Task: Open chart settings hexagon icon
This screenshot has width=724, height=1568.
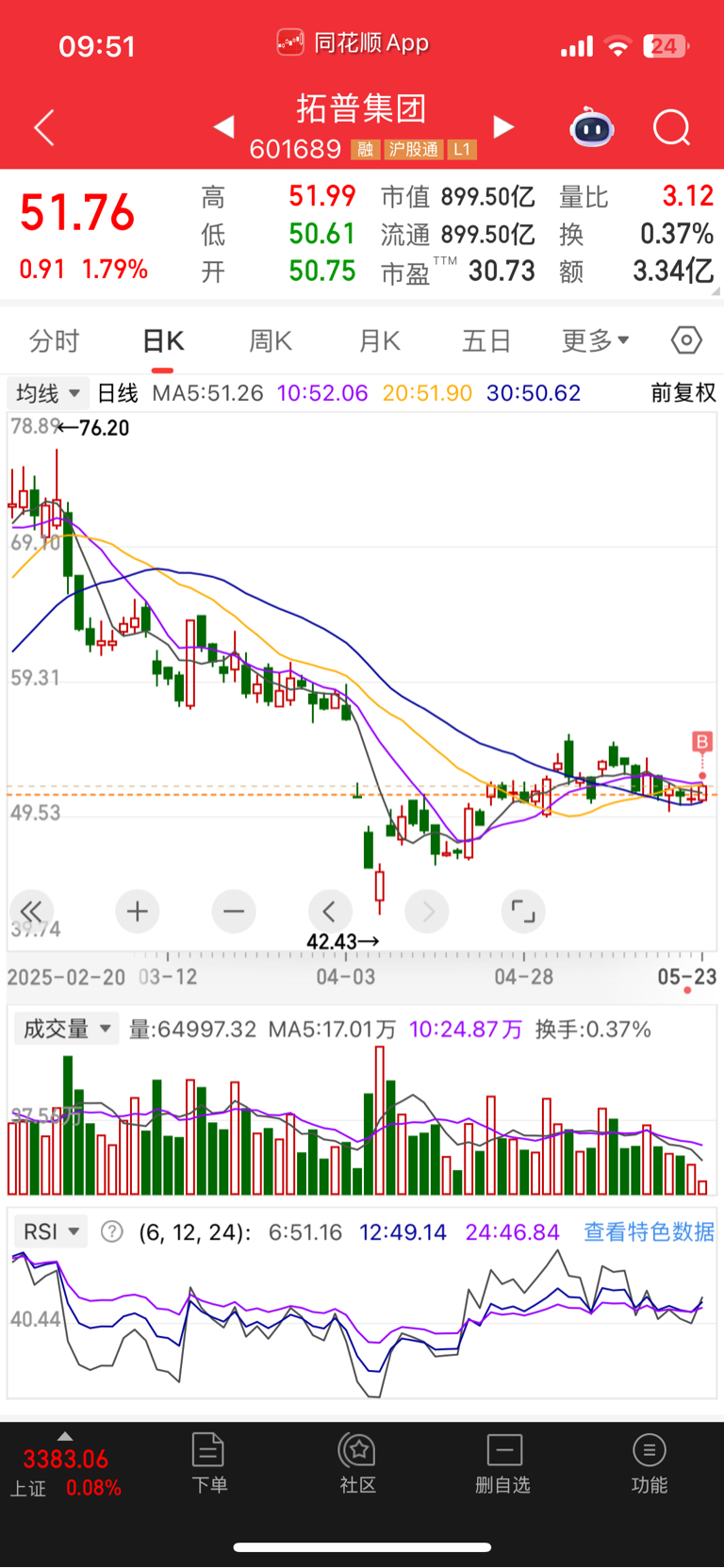Action: pos(686,339)
